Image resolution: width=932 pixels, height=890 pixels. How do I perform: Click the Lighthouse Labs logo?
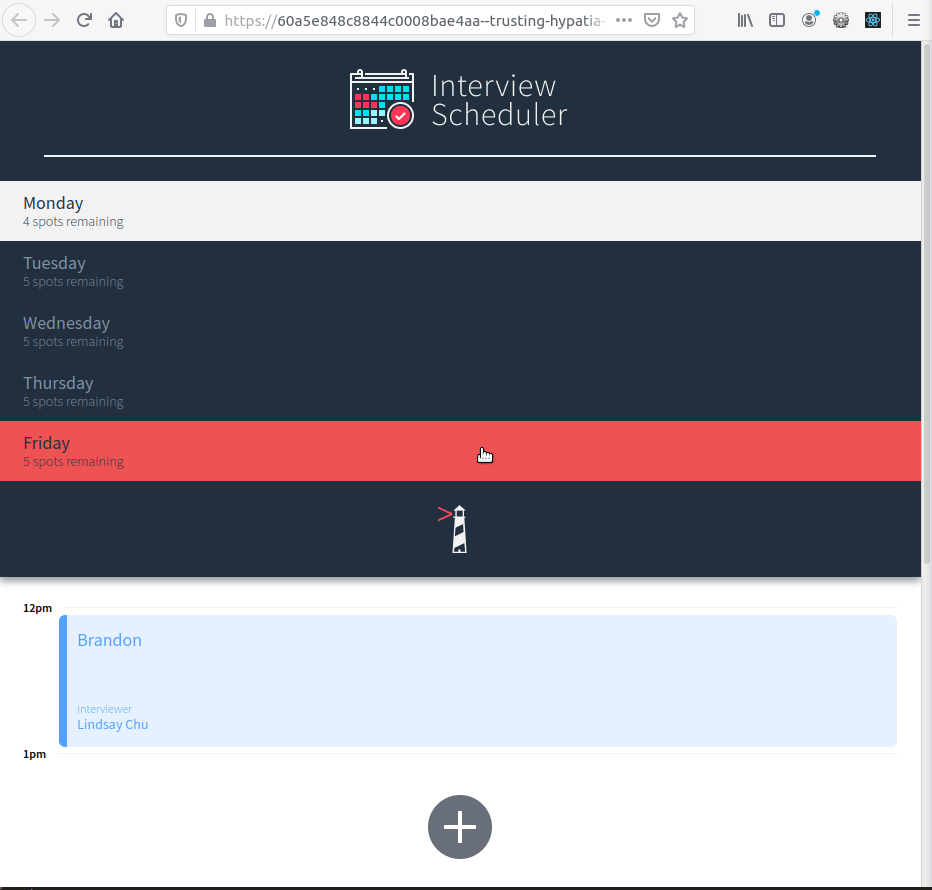coord(454,529)
